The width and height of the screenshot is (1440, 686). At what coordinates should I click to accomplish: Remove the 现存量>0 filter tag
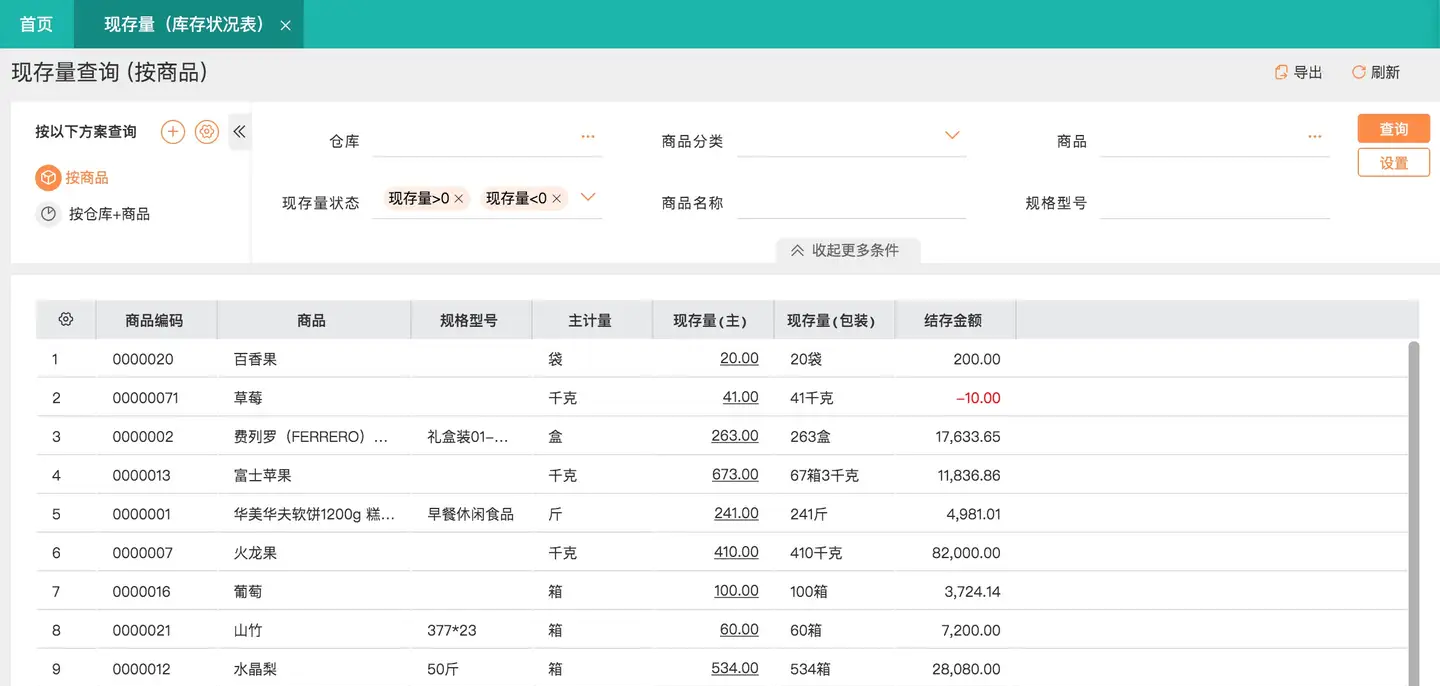[459, 199]
